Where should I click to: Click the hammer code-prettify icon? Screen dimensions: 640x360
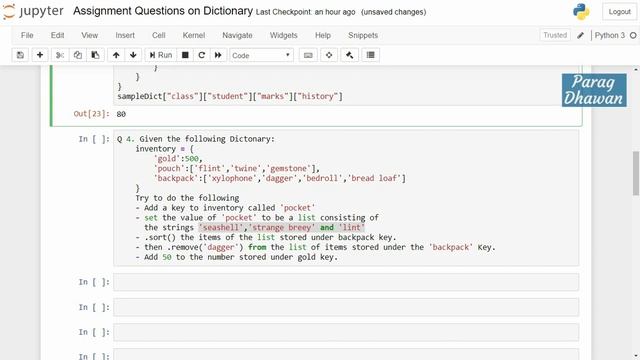pos(349,55)
